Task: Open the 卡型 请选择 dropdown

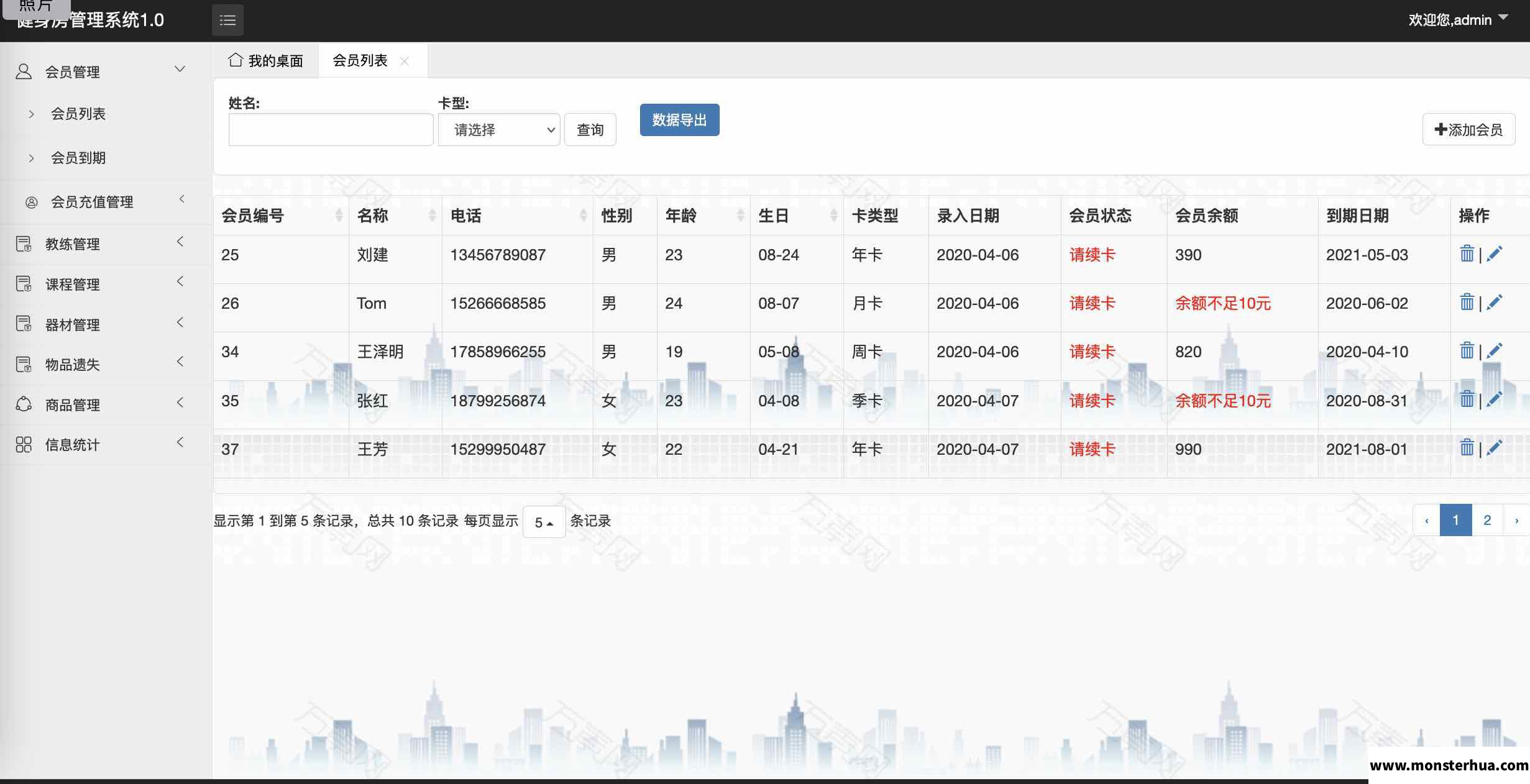Action: click(499, 129)
